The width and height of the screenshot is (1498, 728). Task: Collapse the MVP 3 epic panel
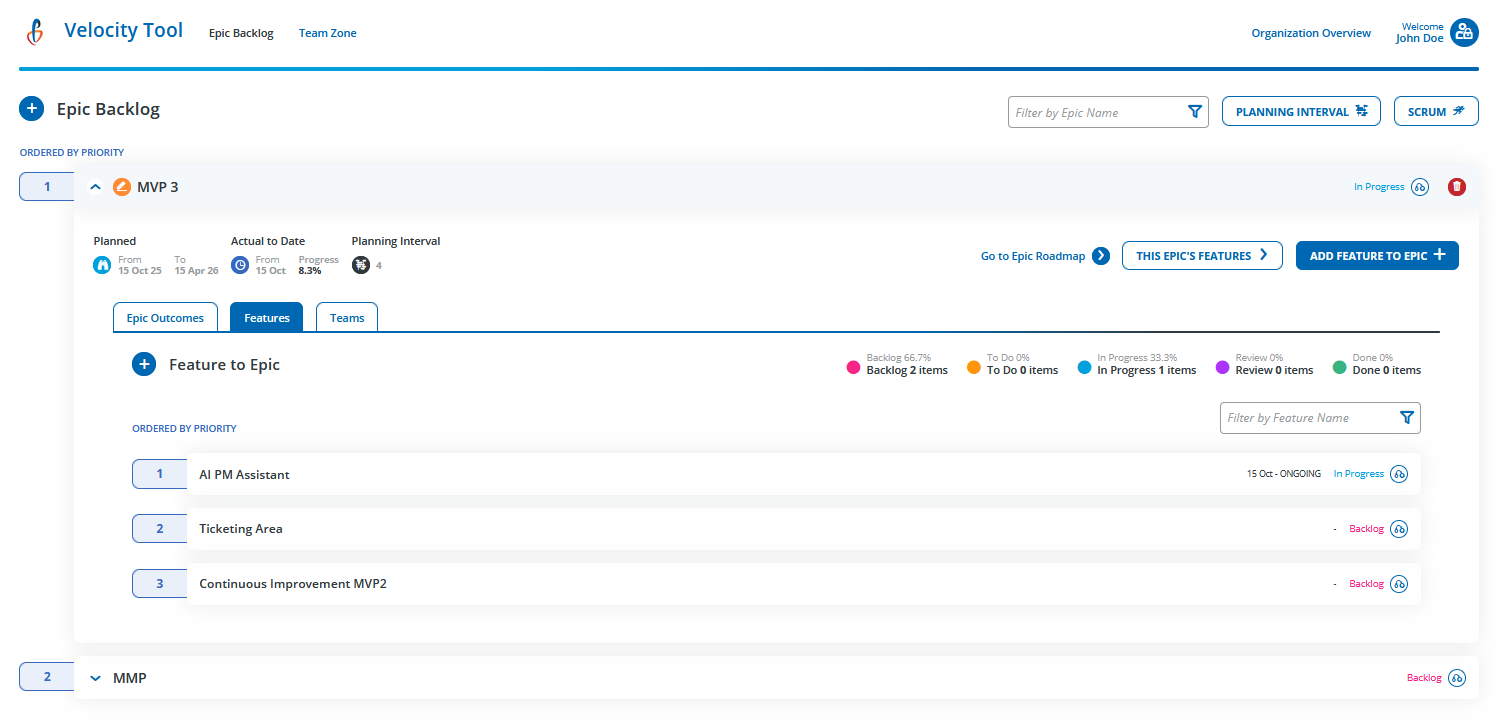click(x=95, y=186)
